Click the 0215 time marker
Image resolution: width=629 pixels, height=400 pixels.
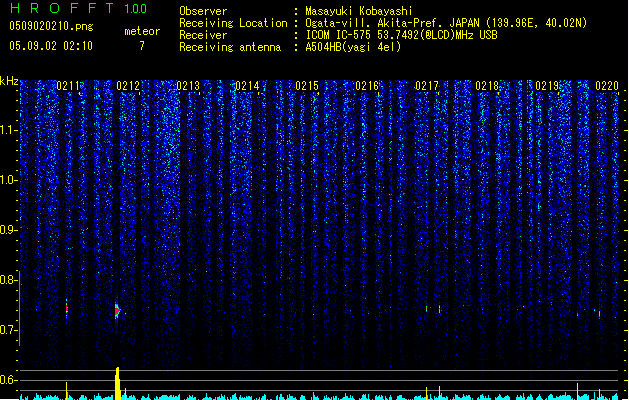307,86
